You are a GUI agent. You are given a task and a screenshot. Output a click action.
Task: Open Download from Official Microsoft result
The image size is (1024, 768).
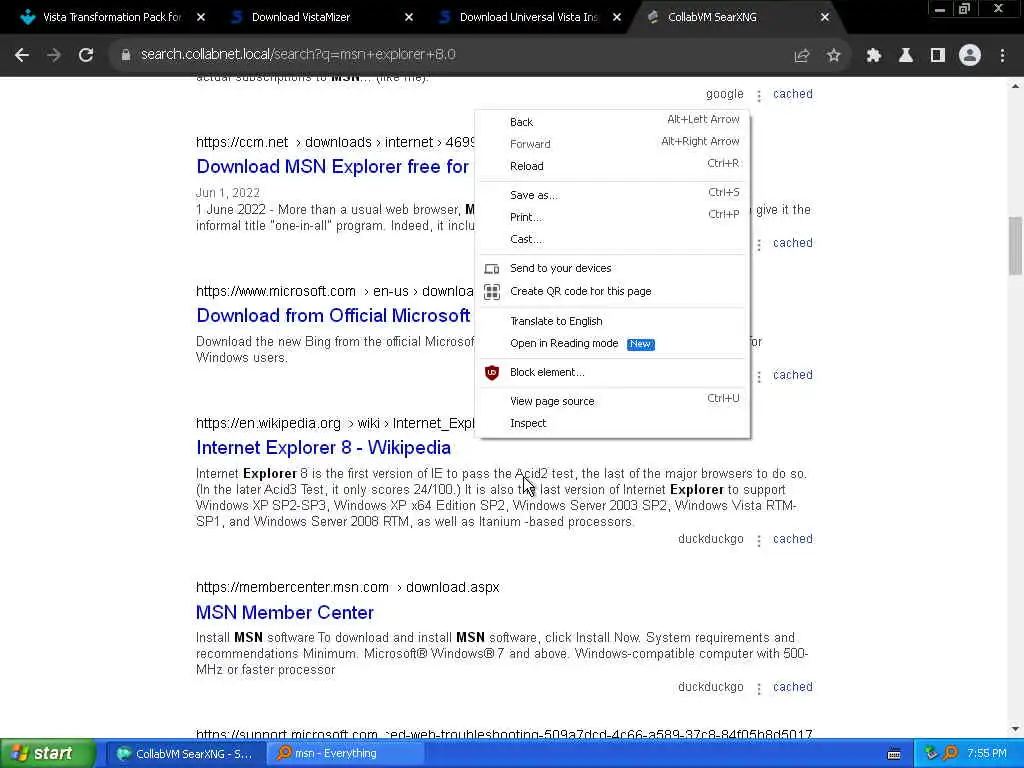[x=333, y=316]
